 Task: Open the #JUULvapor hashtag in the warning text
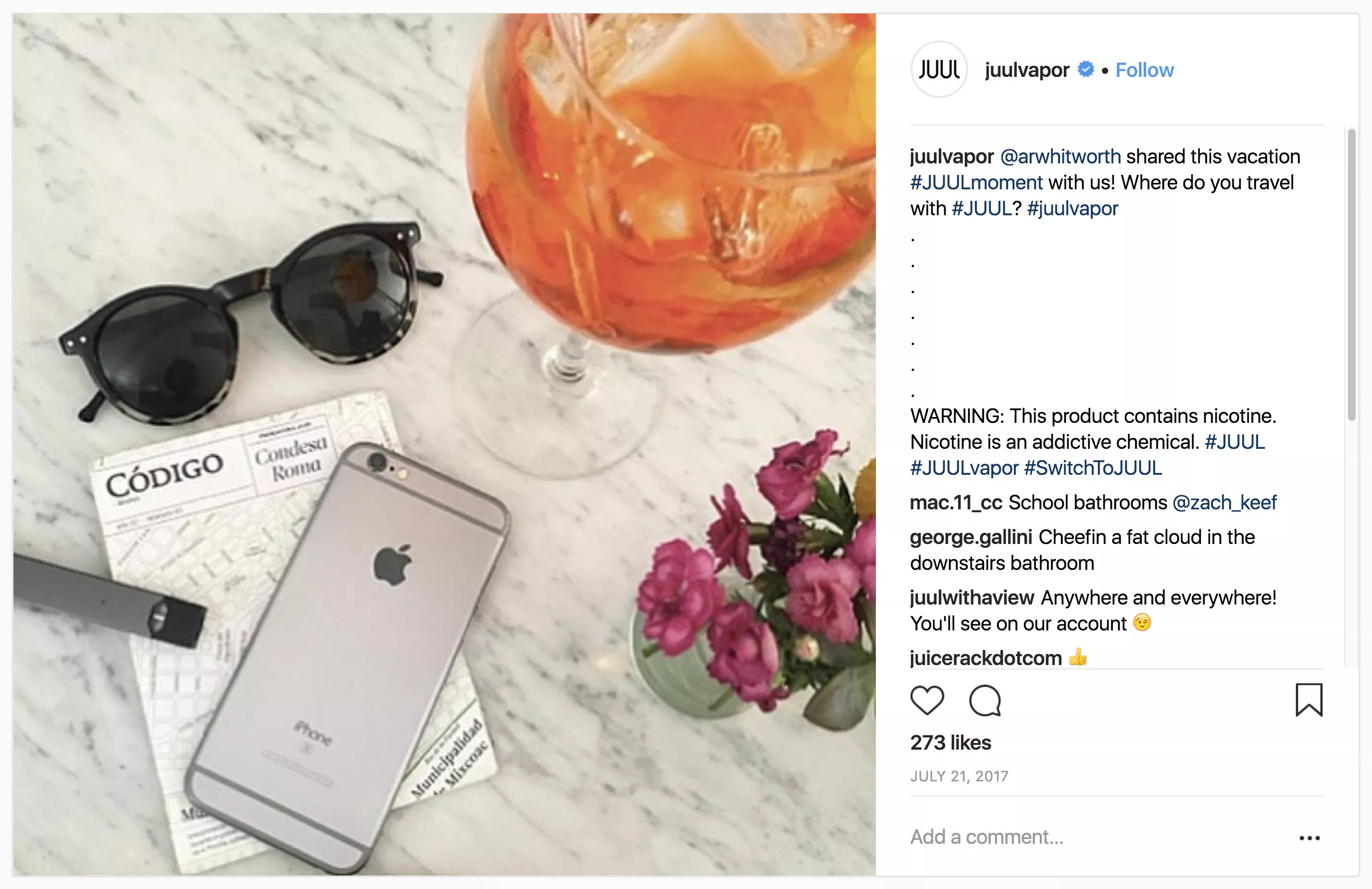(964, 467)
